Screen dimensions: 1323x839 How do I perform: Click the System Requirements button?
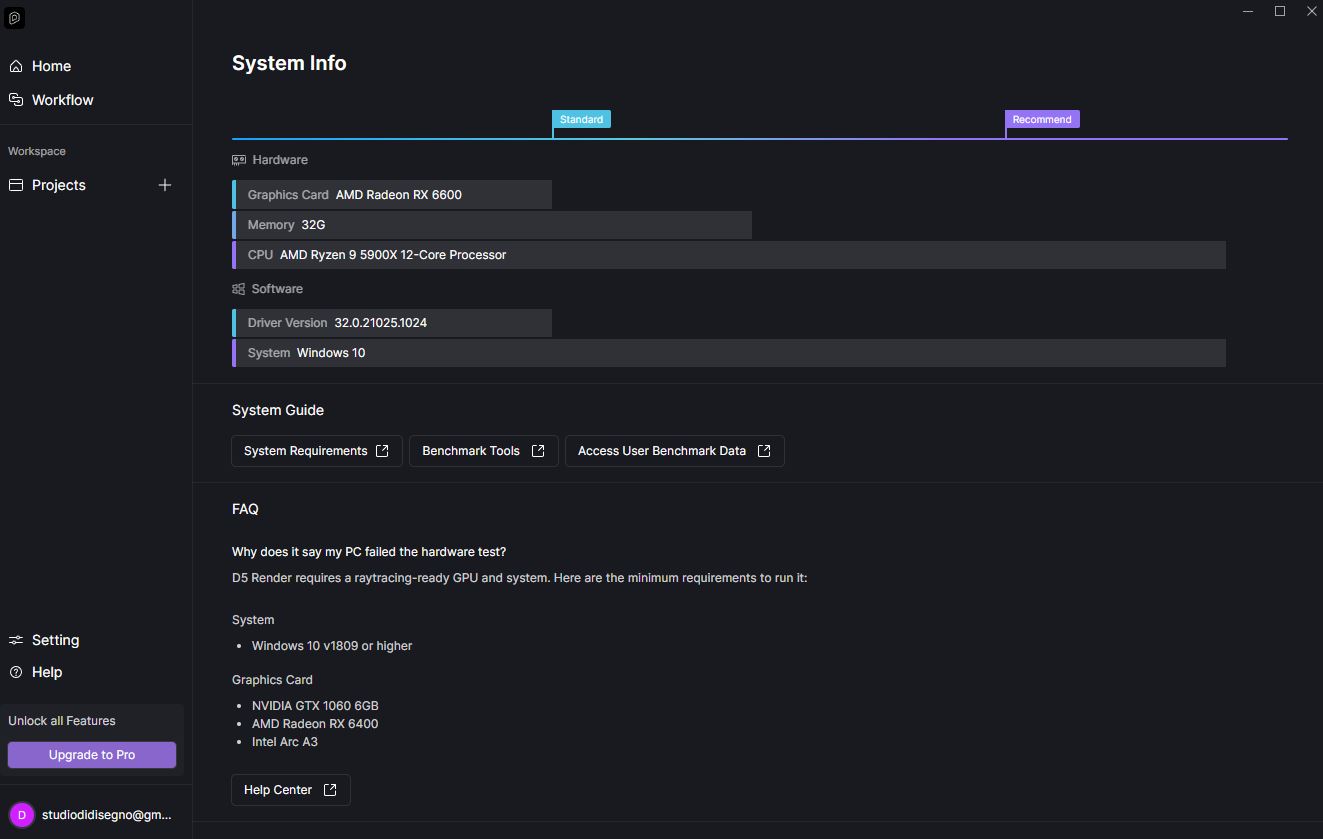point(316,451)
